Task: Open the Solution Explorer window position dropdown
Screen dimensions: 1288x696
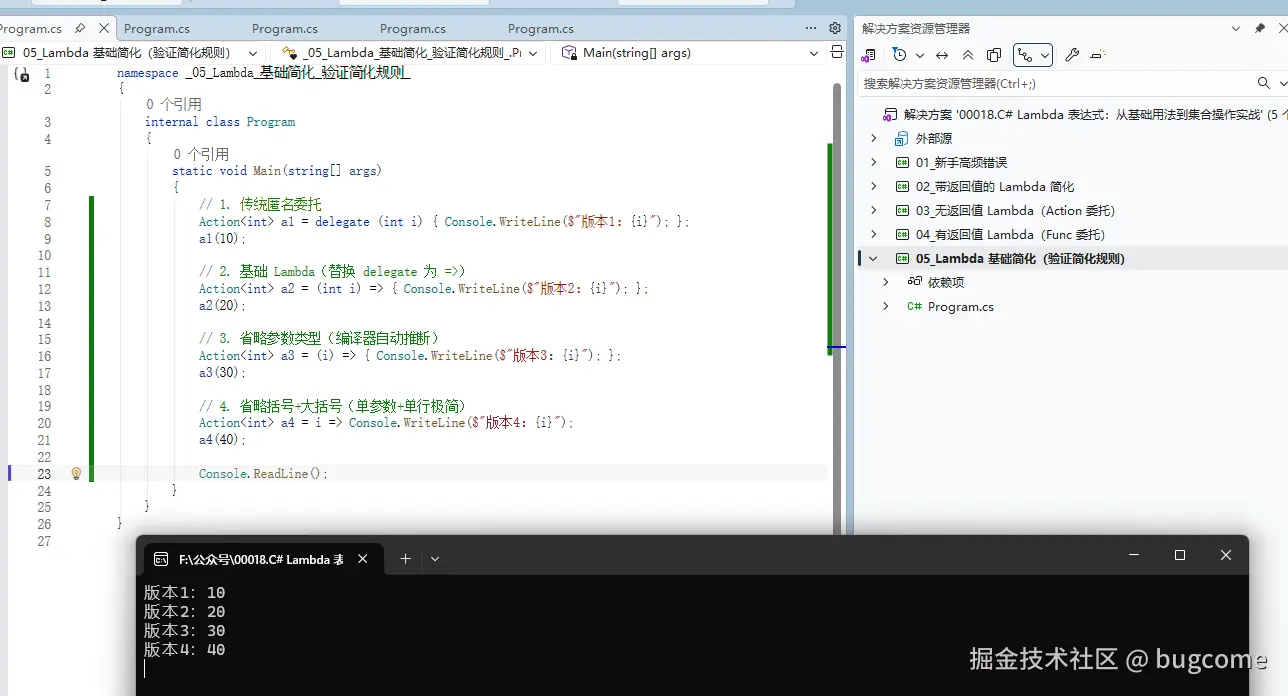Action: click(x=1237, y=28)
